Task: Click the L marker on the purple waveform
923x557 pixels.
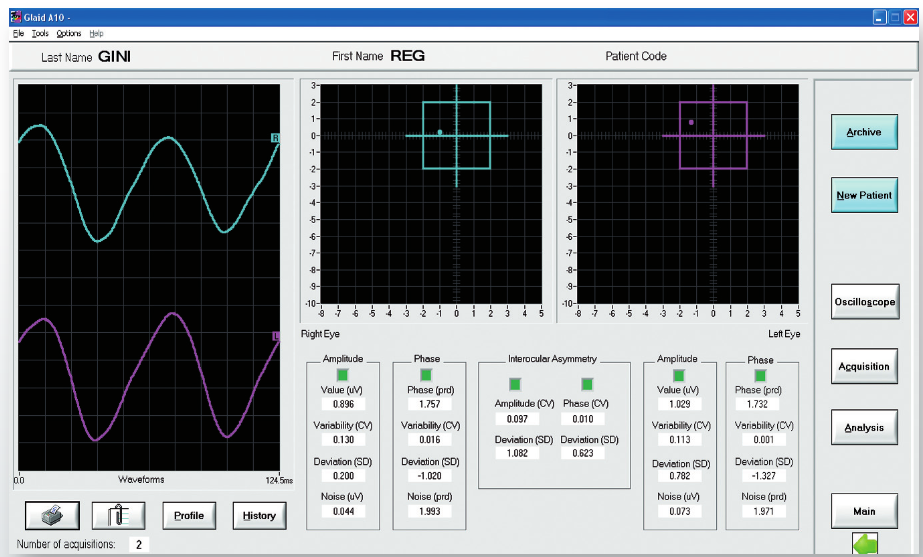Action: 275,336
